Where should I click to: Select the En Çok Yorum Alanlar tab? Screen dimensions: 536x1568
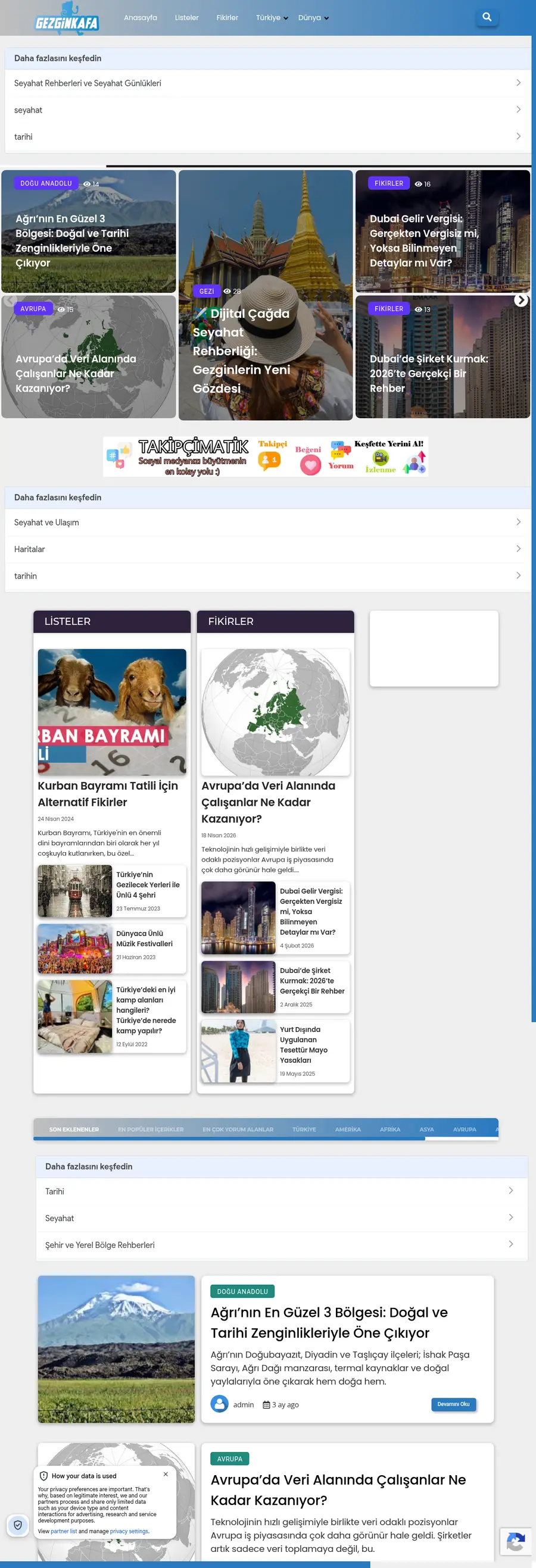point(238,1129)
